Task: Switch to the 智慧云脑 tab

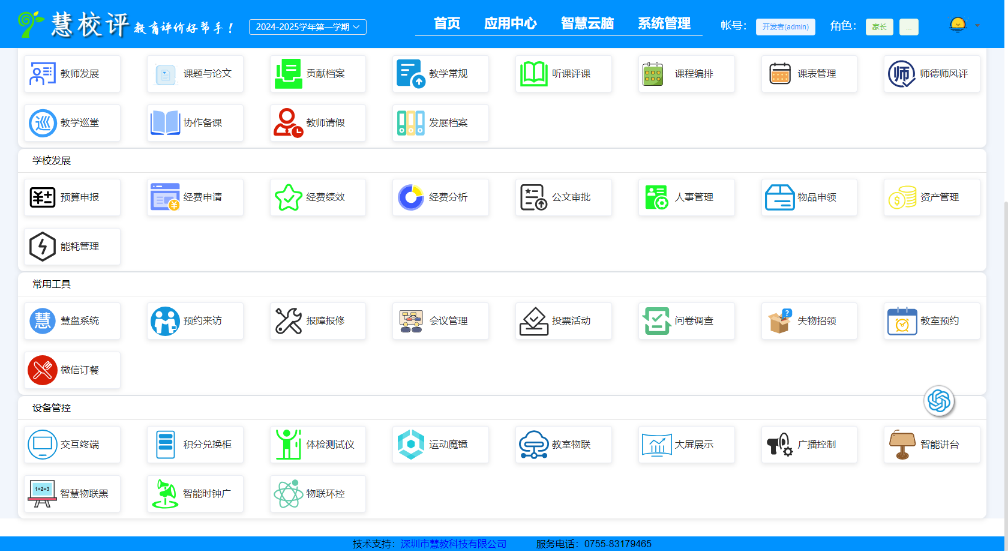Action: [x=587, y=24]
